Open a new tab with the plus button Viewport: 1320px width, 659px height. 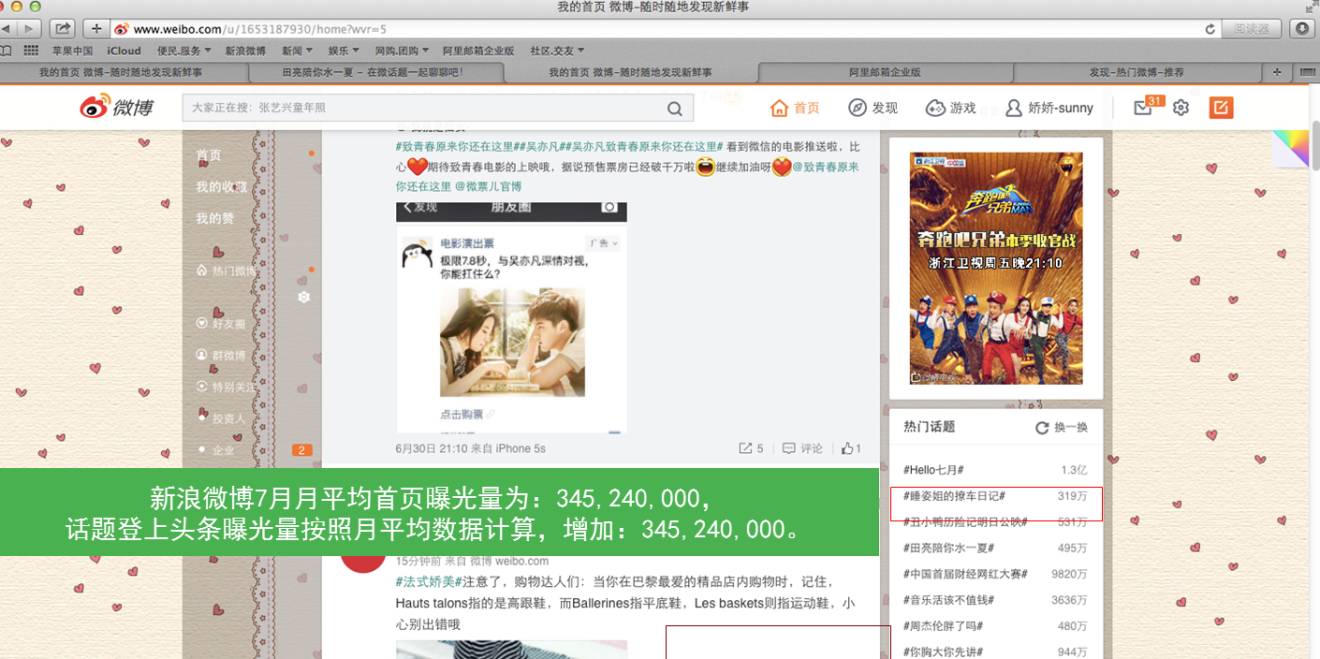click(1277, 72)
